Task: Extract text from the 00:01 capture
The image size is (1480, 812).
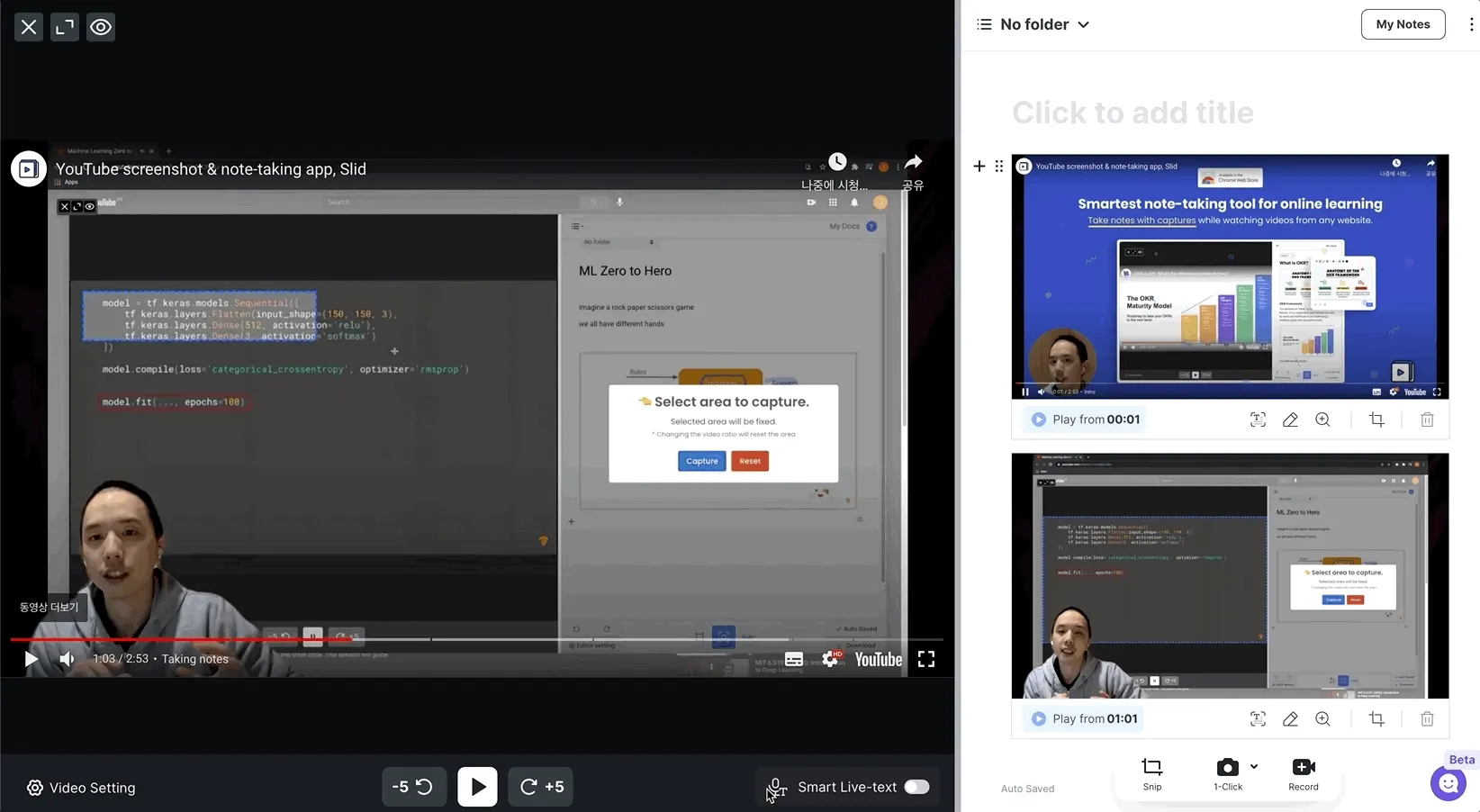Action: 1258,420
